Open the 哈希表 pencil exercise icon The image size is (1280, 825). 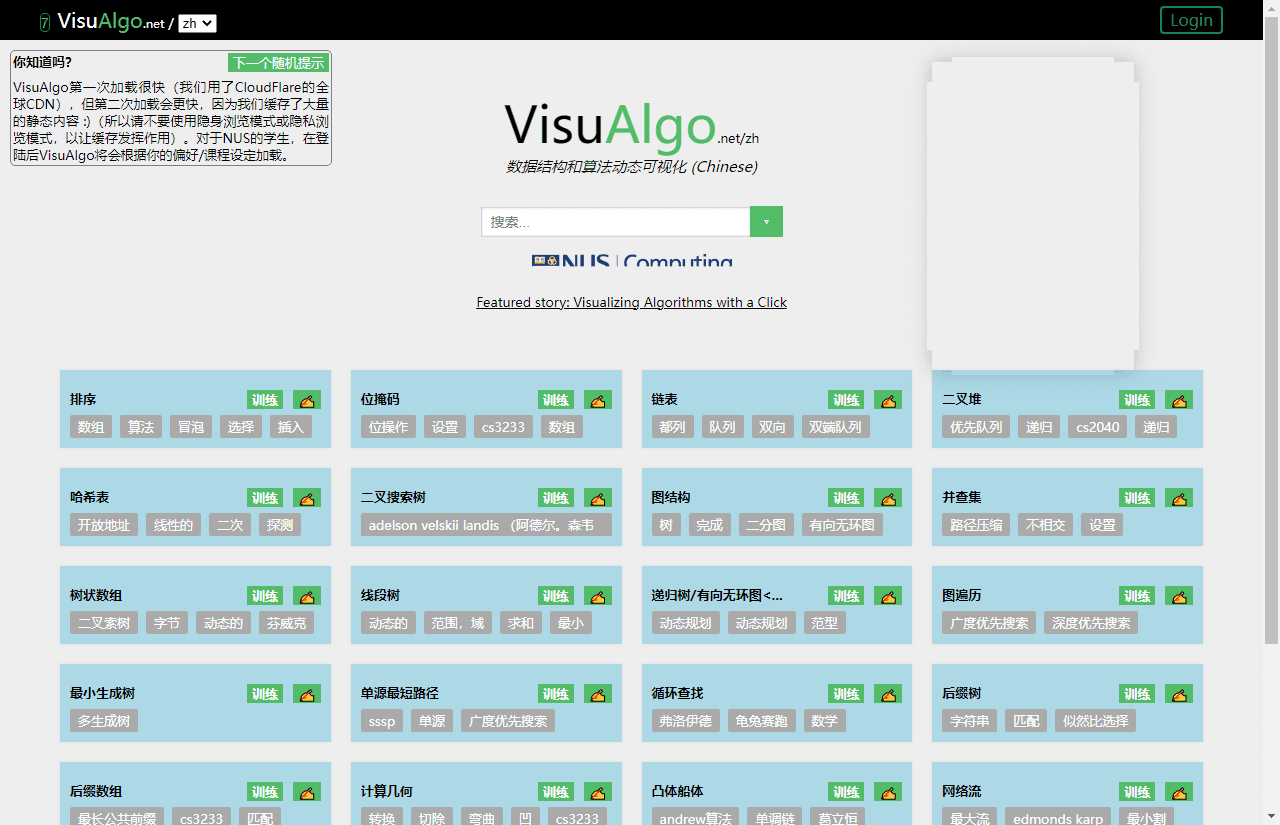tap(307, 497)
